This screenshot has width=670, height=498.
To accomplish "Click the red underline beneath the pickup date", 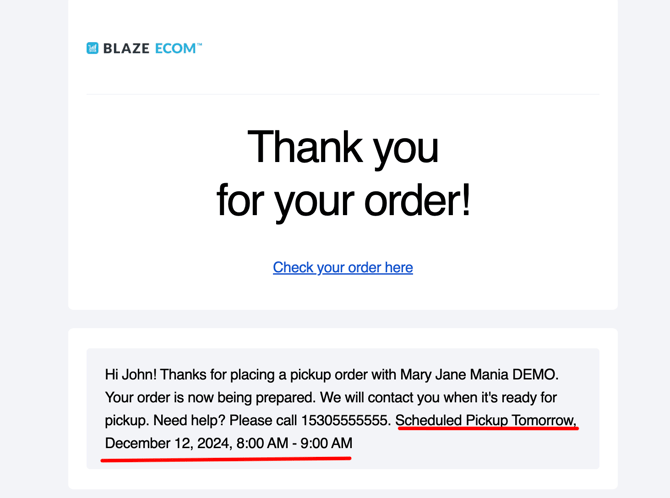I will pyautogui.click(x=226, y=459).
